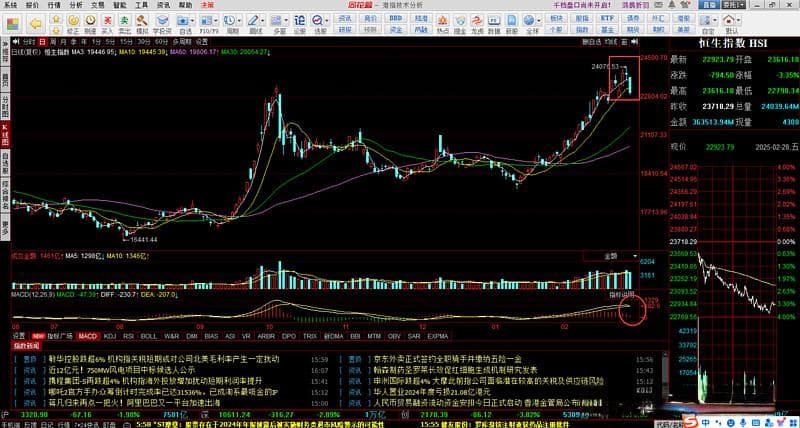Switch to 分时 intraday chart period
800x428 pixels.
tap(29, 41)
